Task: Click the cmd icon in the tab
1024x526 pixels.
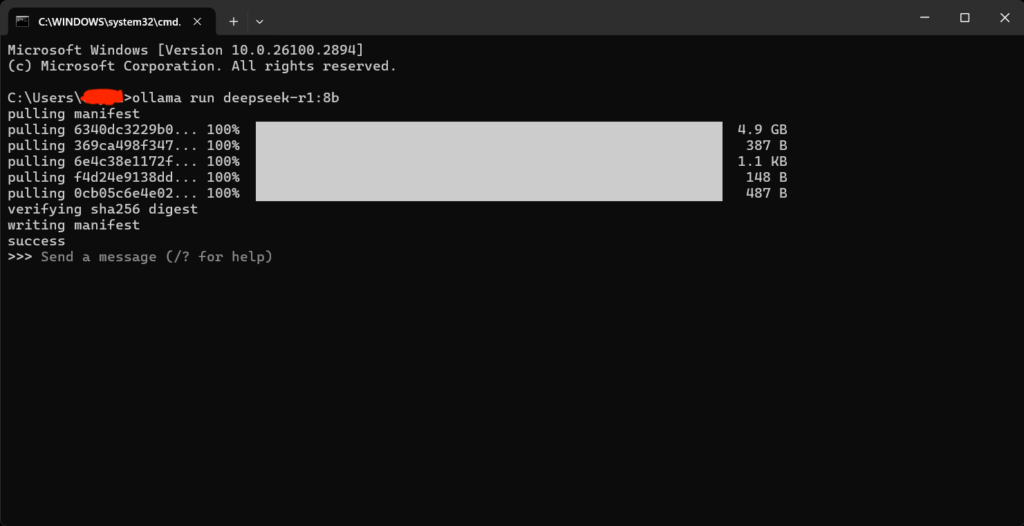Action: click(x=22, y=21)
